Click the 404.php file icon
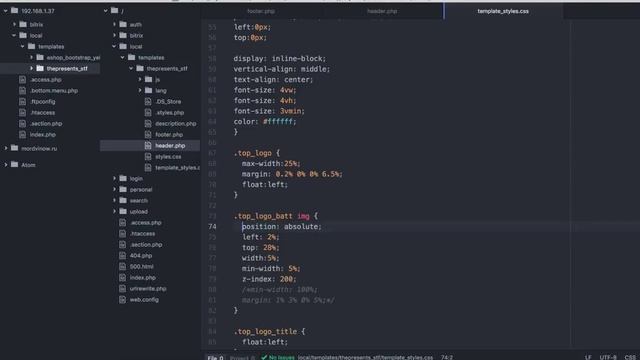Image resolution: width=640 pixels, height=360 pixels. click(x=122, y=256)
